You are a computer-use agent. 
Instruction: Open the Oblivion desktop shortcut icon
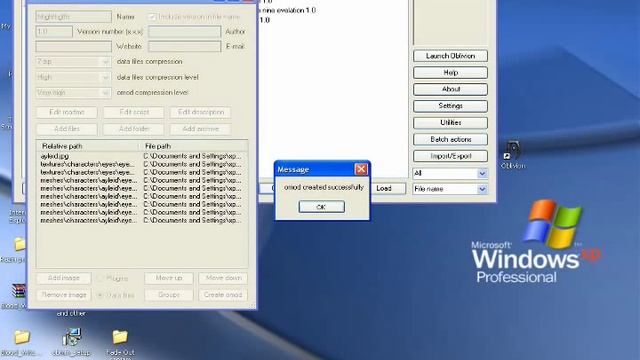(x=513, y=154)
